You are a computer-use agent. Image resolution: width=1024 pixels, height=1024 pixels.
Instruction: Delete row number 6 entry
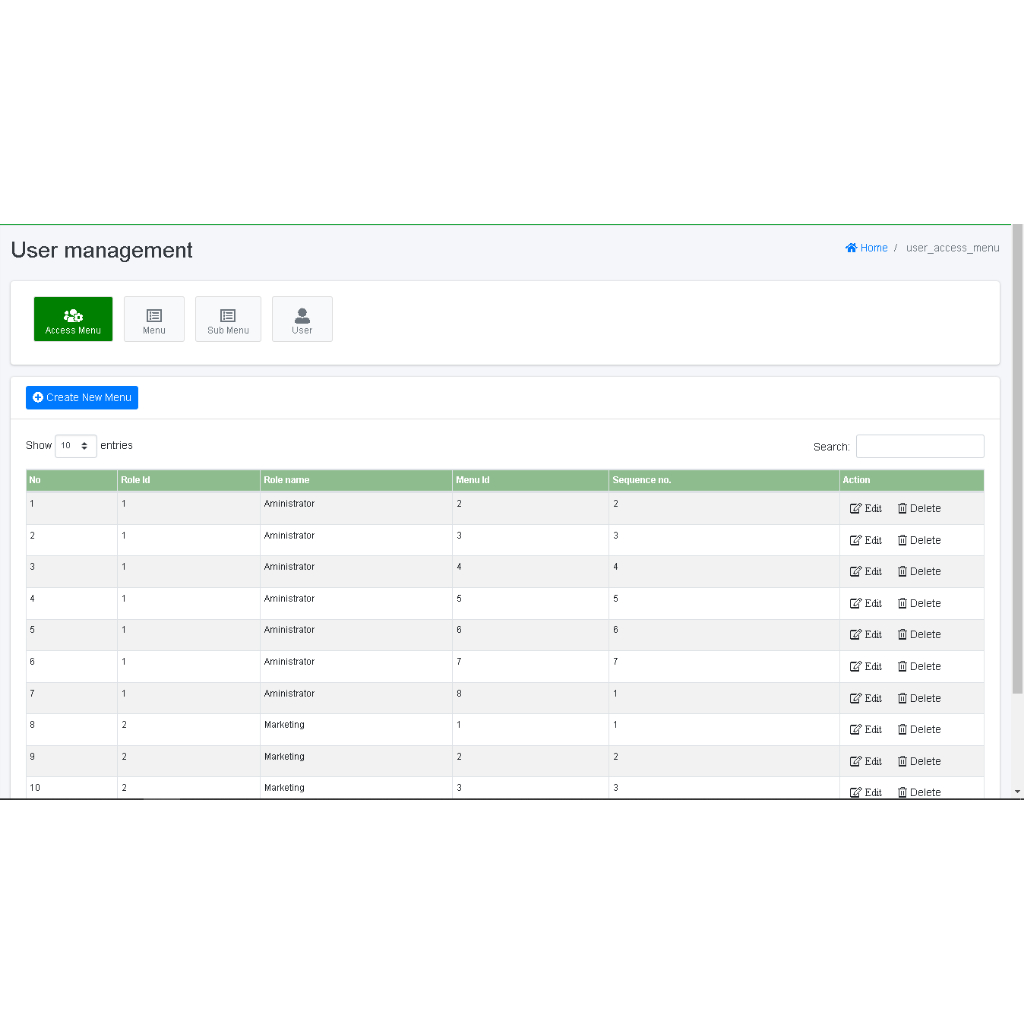pyautogui.click(x=919, y=666)
